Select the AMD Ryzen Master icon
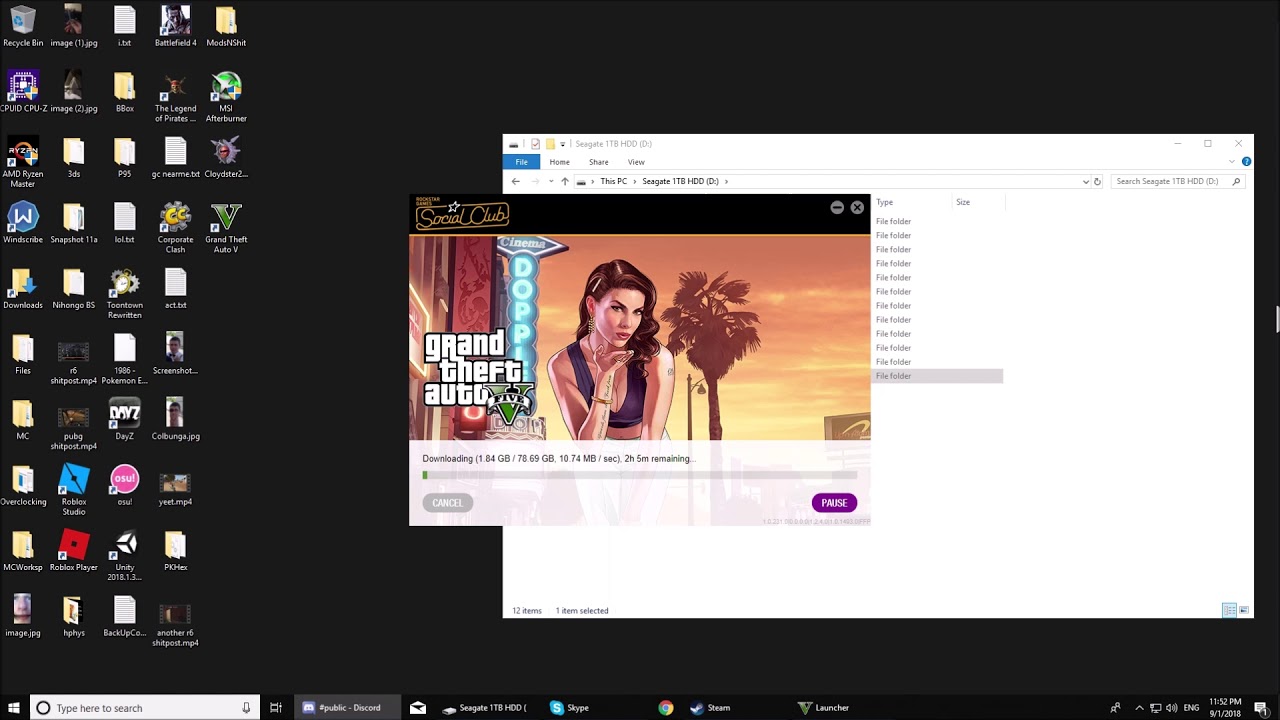Image resolution: width=1280 pixels, height=720 pixels. coord(22,163)
